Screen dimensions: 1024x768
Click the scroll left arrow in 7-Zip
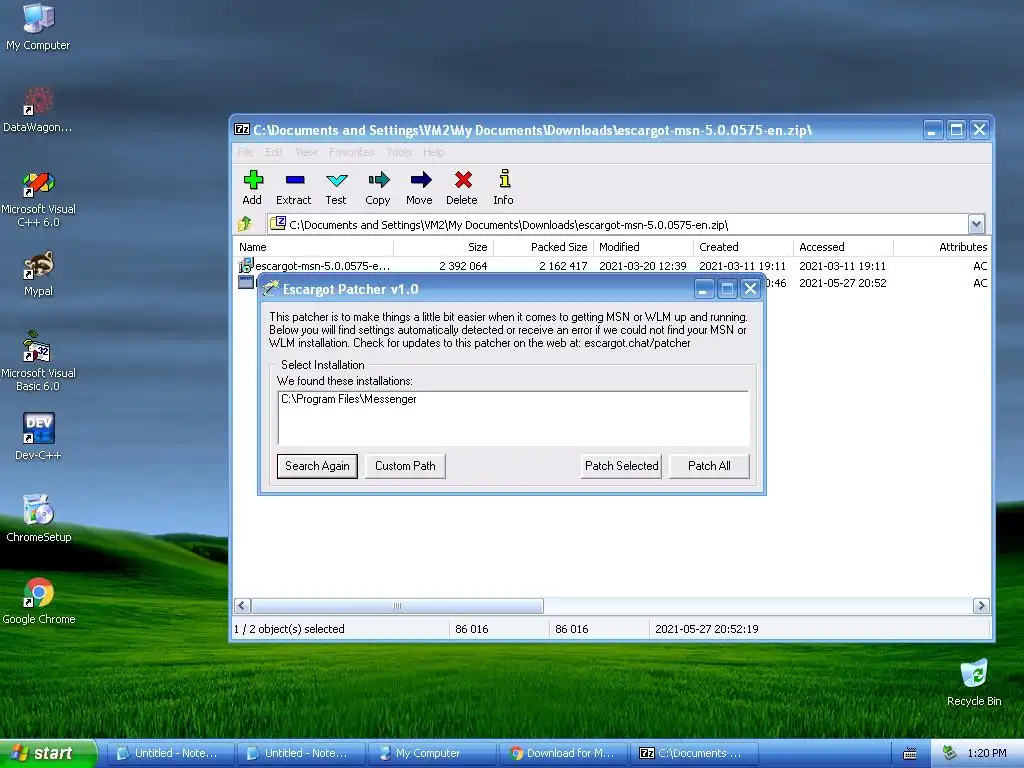pos(242,606)
